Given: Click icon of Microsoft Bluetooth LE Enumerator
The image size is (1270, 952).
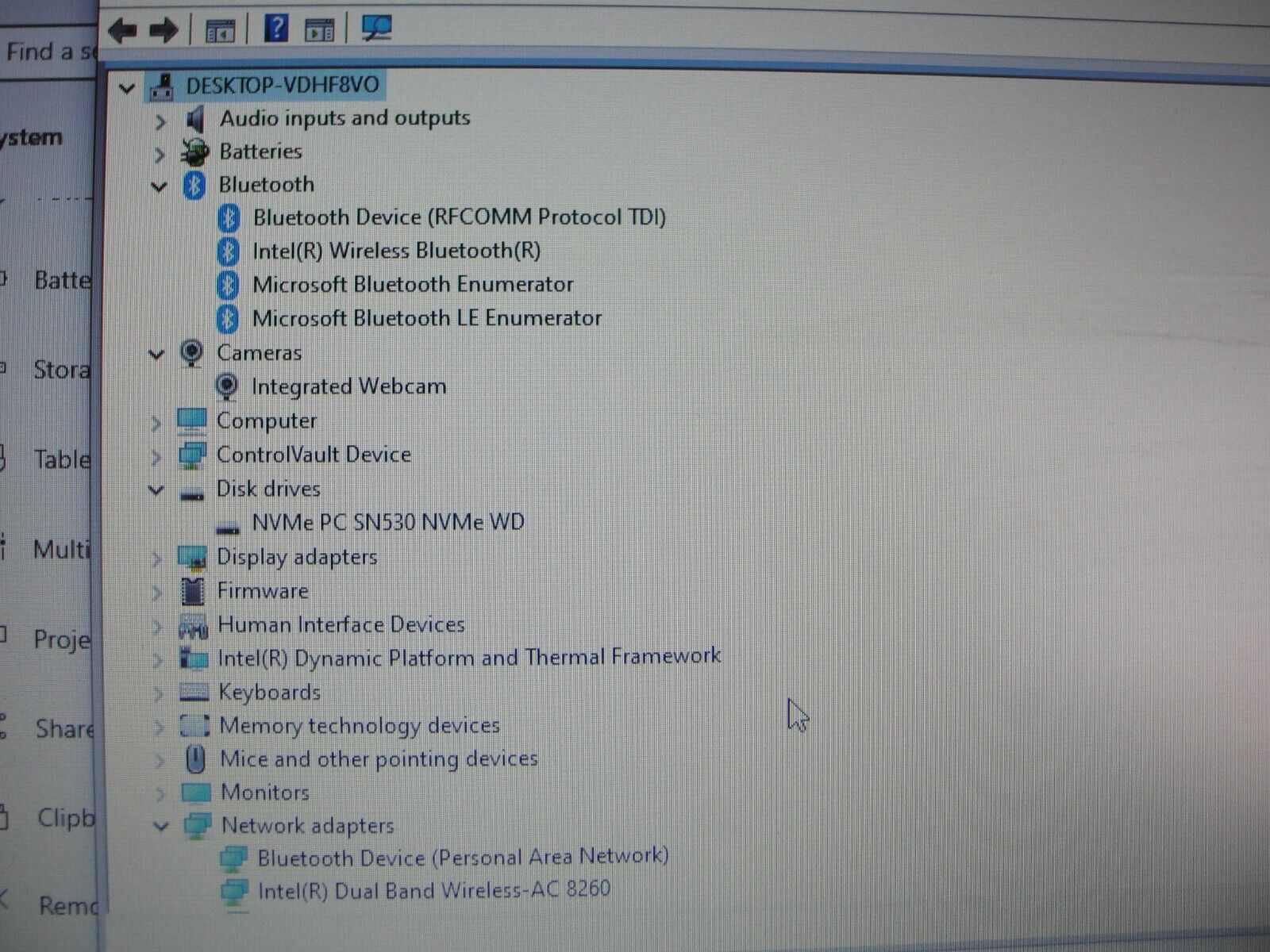Looking at the screenshot, I should click(229, 319).
